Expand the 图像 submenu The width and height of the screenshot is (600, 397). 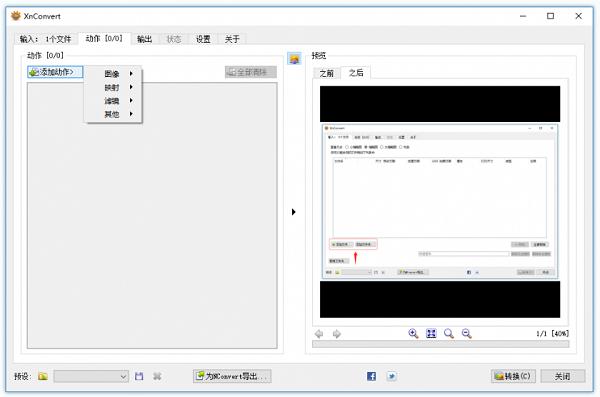[x=113, y=74]
